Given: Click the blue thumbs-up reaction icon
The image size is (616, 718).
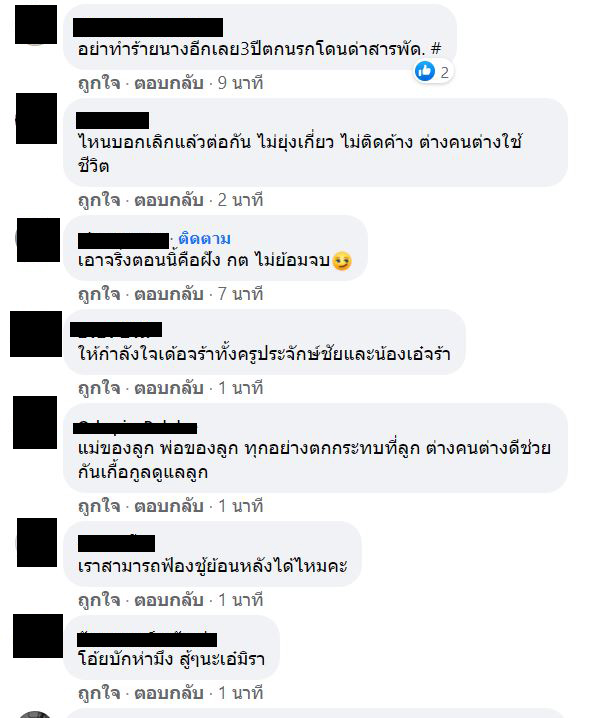Looking at the screenshot, I should point(425,71).
